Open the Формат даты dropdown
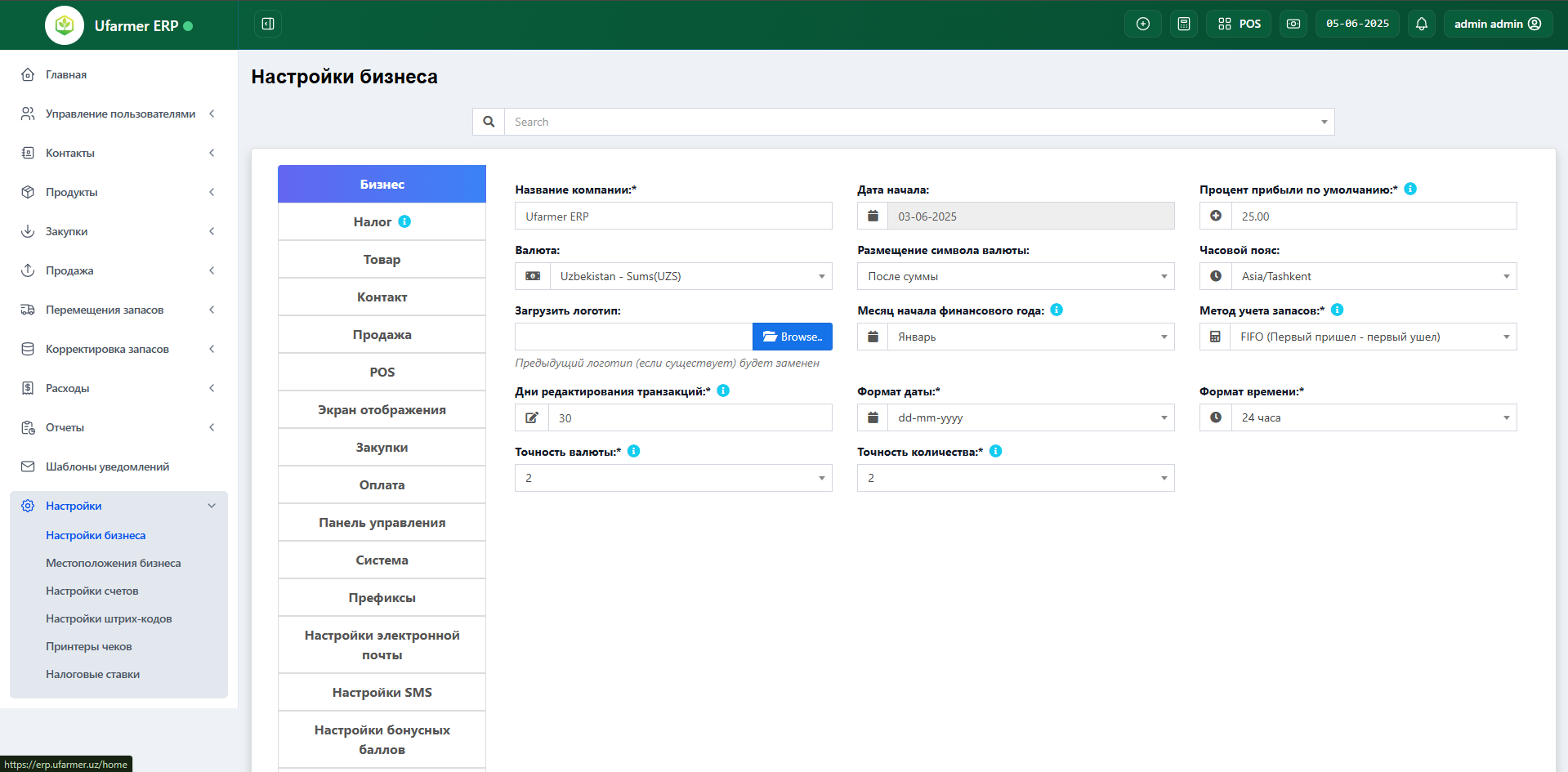1568x772 pixels. click(x=1030, y=417)
